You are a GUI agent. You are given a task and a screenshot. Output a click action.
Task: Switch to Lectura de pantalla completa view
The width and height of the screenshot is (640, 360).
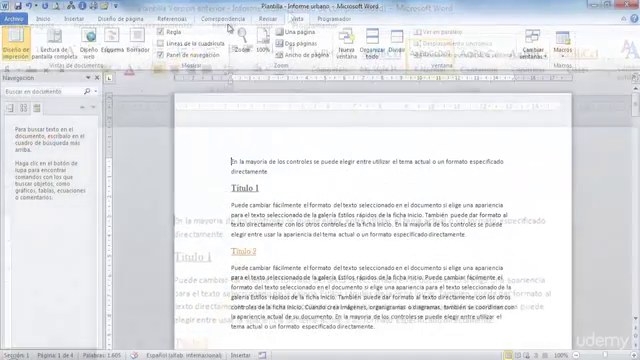point(54,43)
